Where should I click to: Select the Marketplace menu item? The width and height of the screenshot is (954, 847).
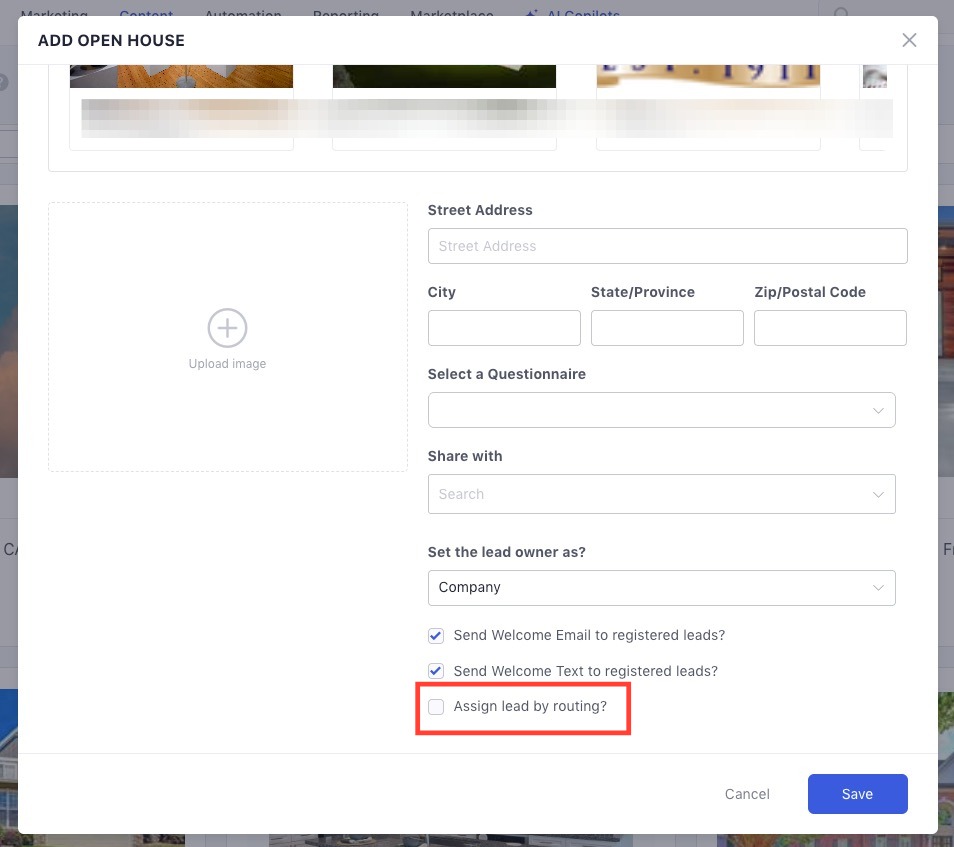pos(451,15)
